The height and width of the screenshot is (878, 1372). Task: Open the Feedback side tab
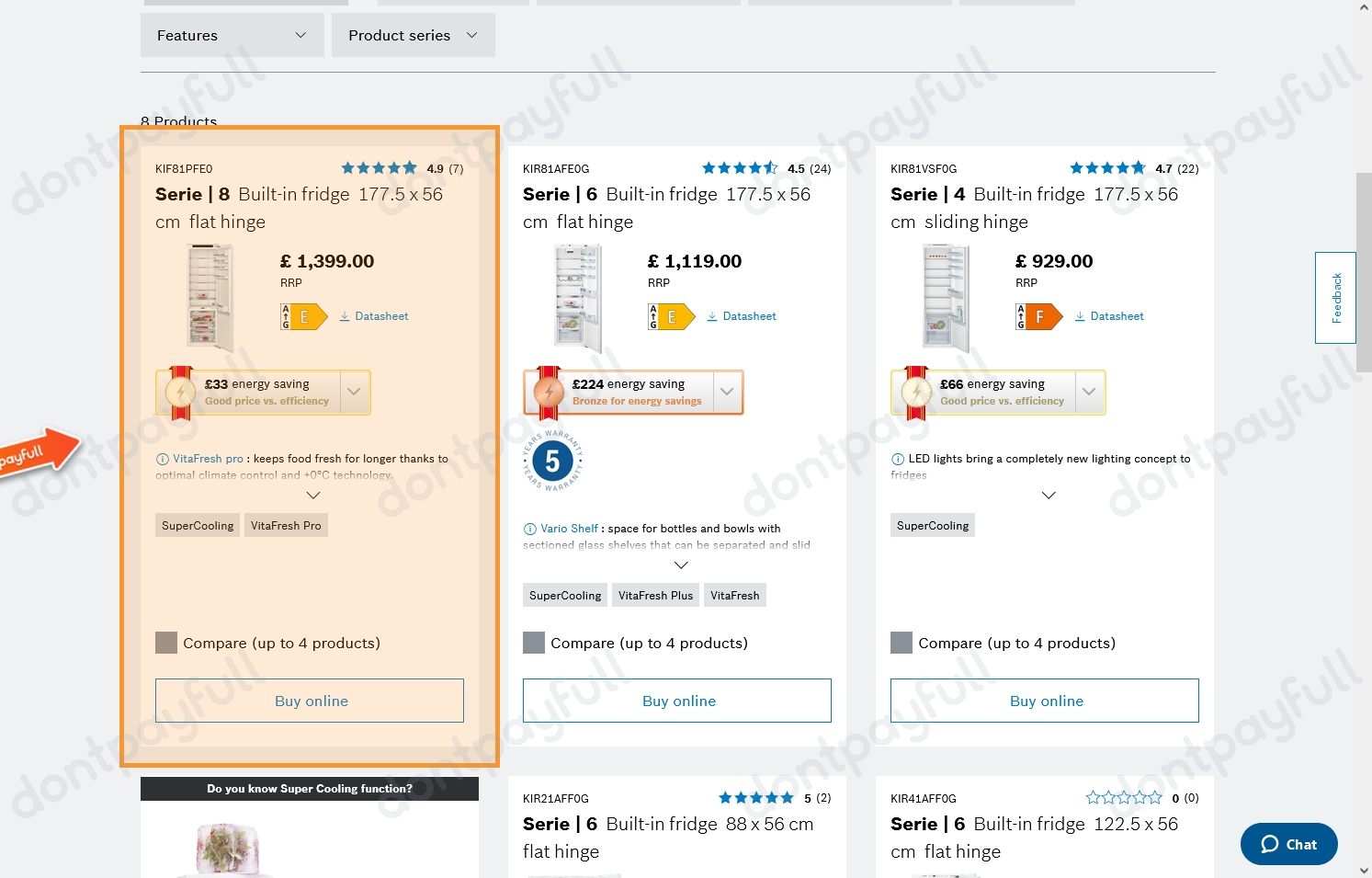(x=1336, y=298)
